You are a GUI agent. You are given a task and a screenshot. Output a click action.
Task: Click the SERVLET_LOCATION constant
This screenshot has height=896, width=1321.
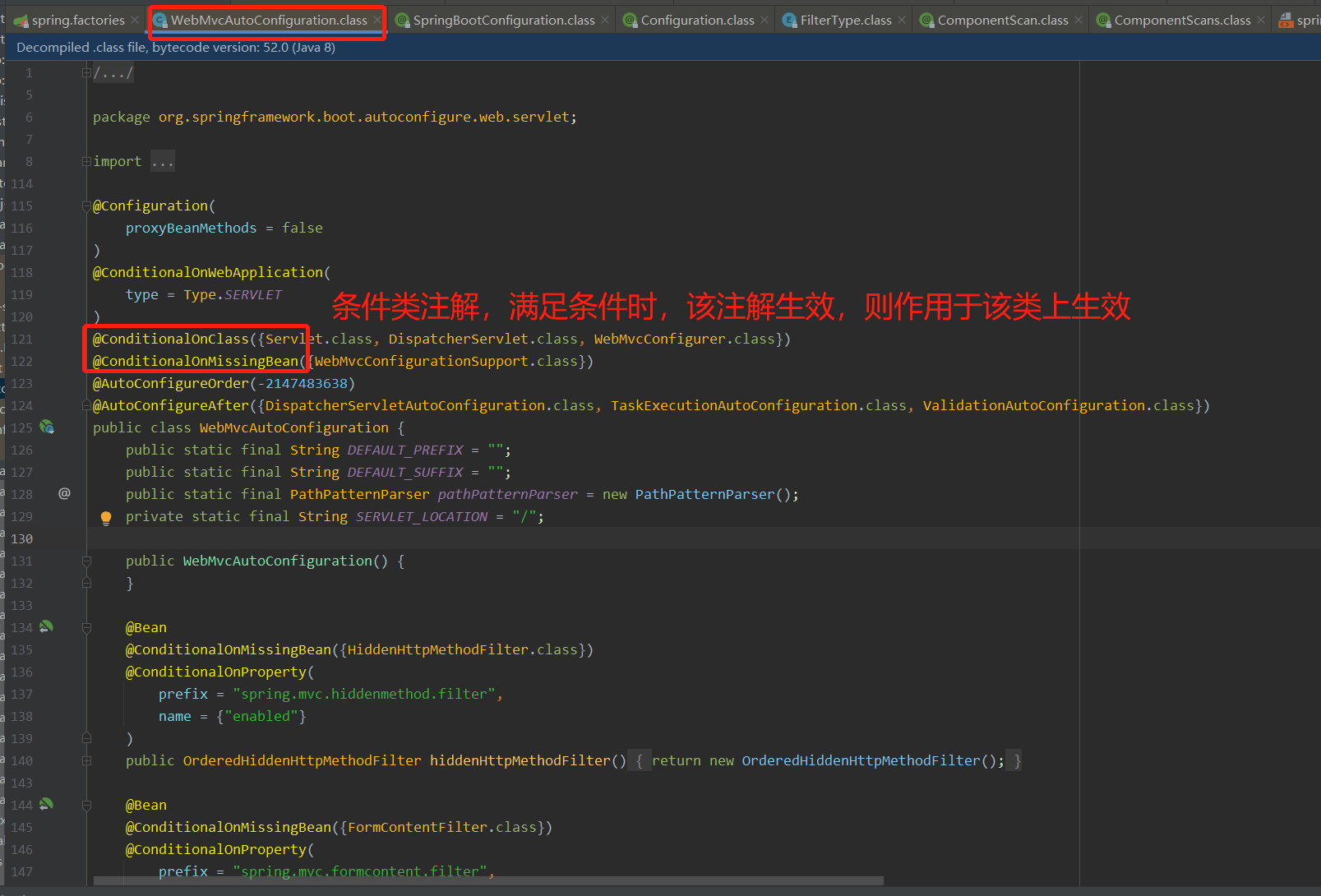pyautogui.click(x=422, y=516)
